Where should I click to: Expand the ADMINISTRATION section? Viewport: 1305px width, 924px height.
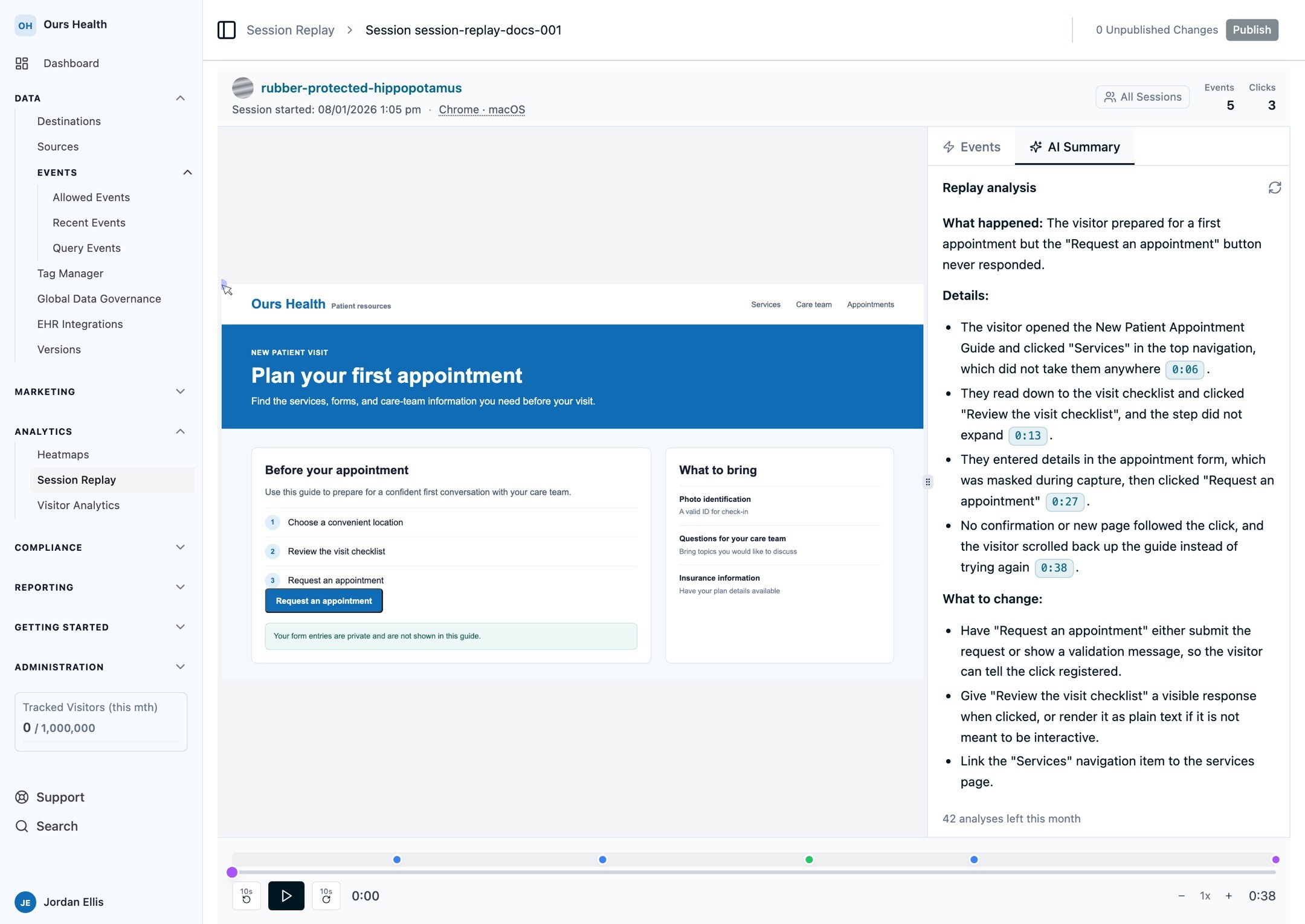[x=180, y=667]
